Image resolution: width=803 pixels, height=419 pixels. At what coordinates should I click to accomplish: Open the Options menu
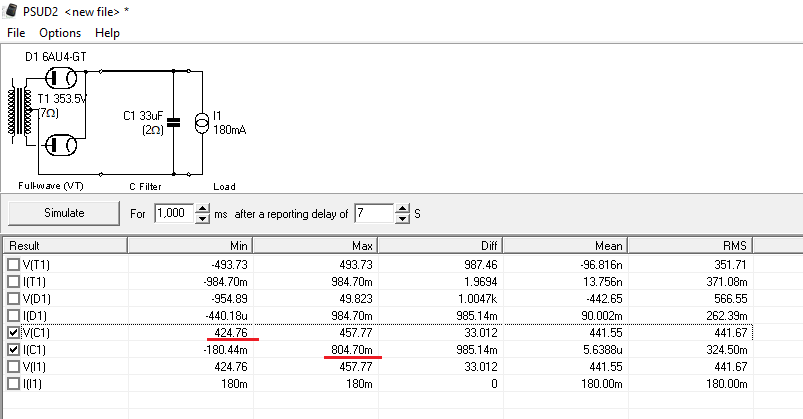60,33
